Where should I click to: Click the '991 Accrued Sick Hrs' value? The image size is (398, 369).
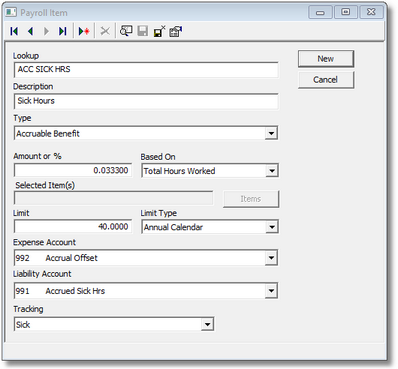click(60, 291)
